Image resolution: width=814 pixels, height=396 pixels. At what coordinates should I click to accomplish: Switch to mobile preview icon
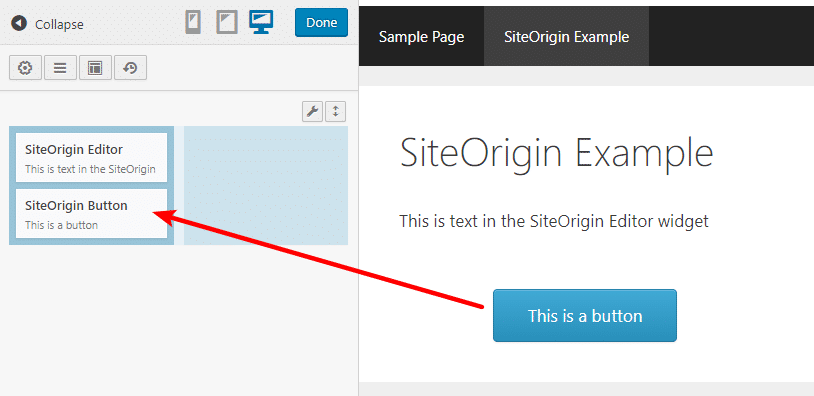[193, 23]
